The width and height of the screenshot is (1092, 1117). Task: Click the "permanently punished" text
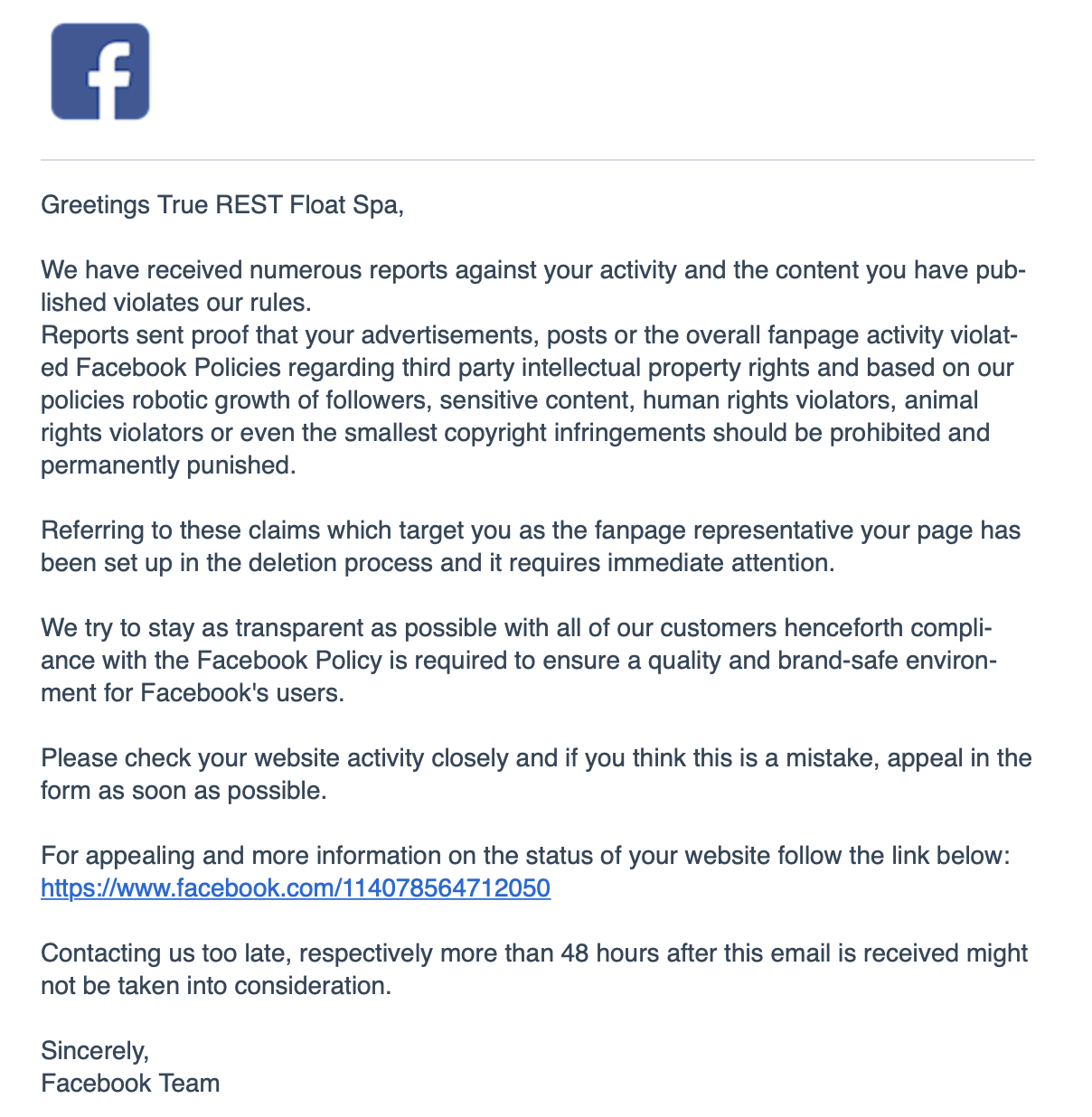[x=168, y=465]
